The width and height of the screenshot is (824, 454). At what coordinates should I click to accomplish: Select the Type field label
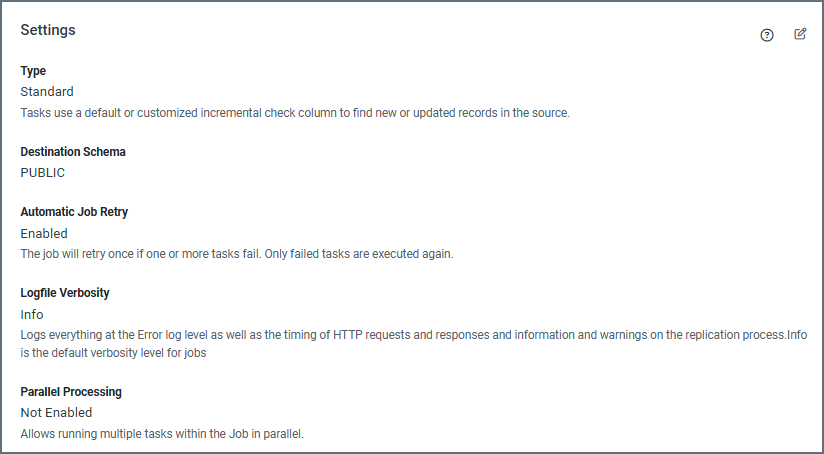(x=33, y=71)
